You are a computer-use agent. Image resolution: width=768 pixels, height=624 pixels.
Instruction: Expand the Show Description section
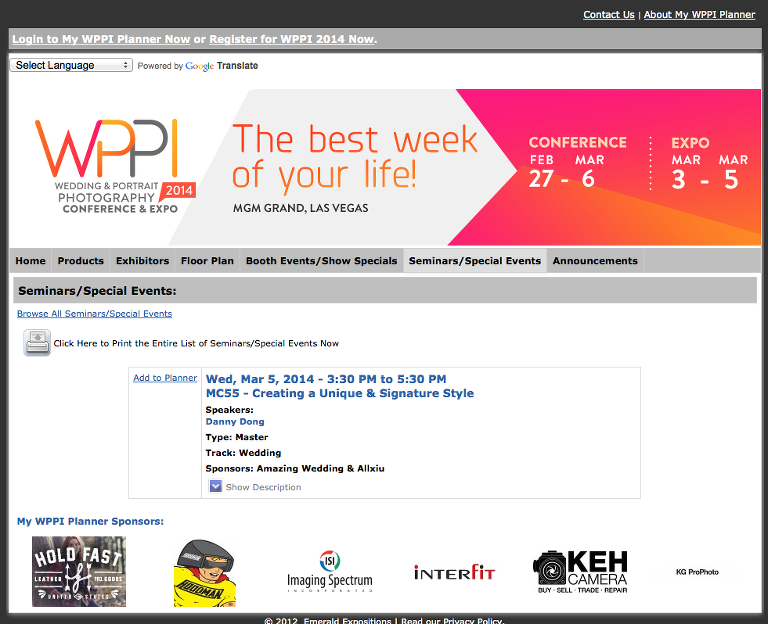263,487
